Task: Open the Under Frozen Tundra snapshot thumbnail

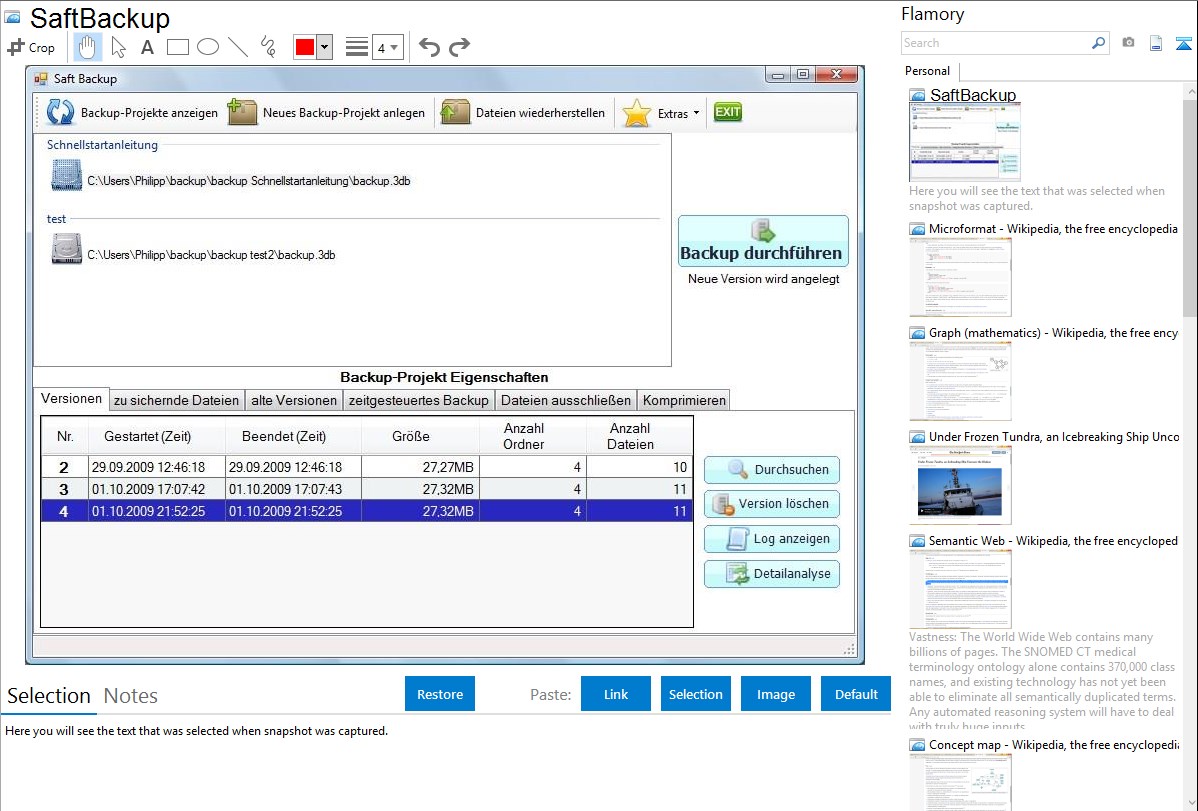Action: [960, 485]
